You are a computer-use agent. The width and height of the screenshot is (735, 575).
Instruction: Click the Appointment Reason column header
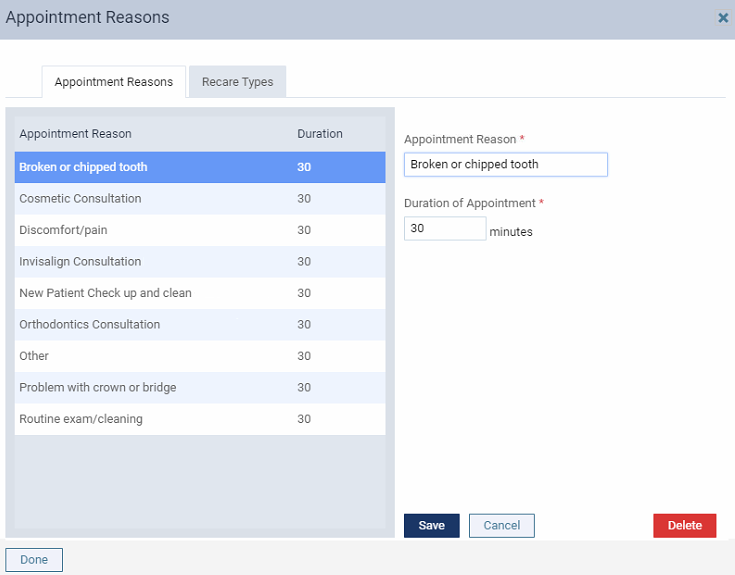click(75, 134)
